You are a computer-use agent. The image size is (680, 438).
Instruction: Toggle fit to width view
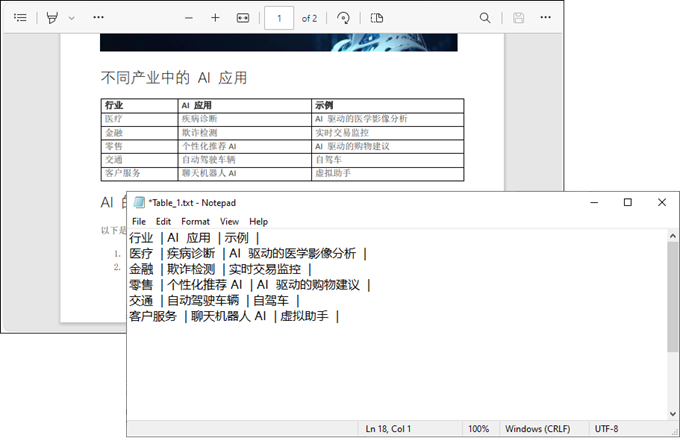pos(242,18)
